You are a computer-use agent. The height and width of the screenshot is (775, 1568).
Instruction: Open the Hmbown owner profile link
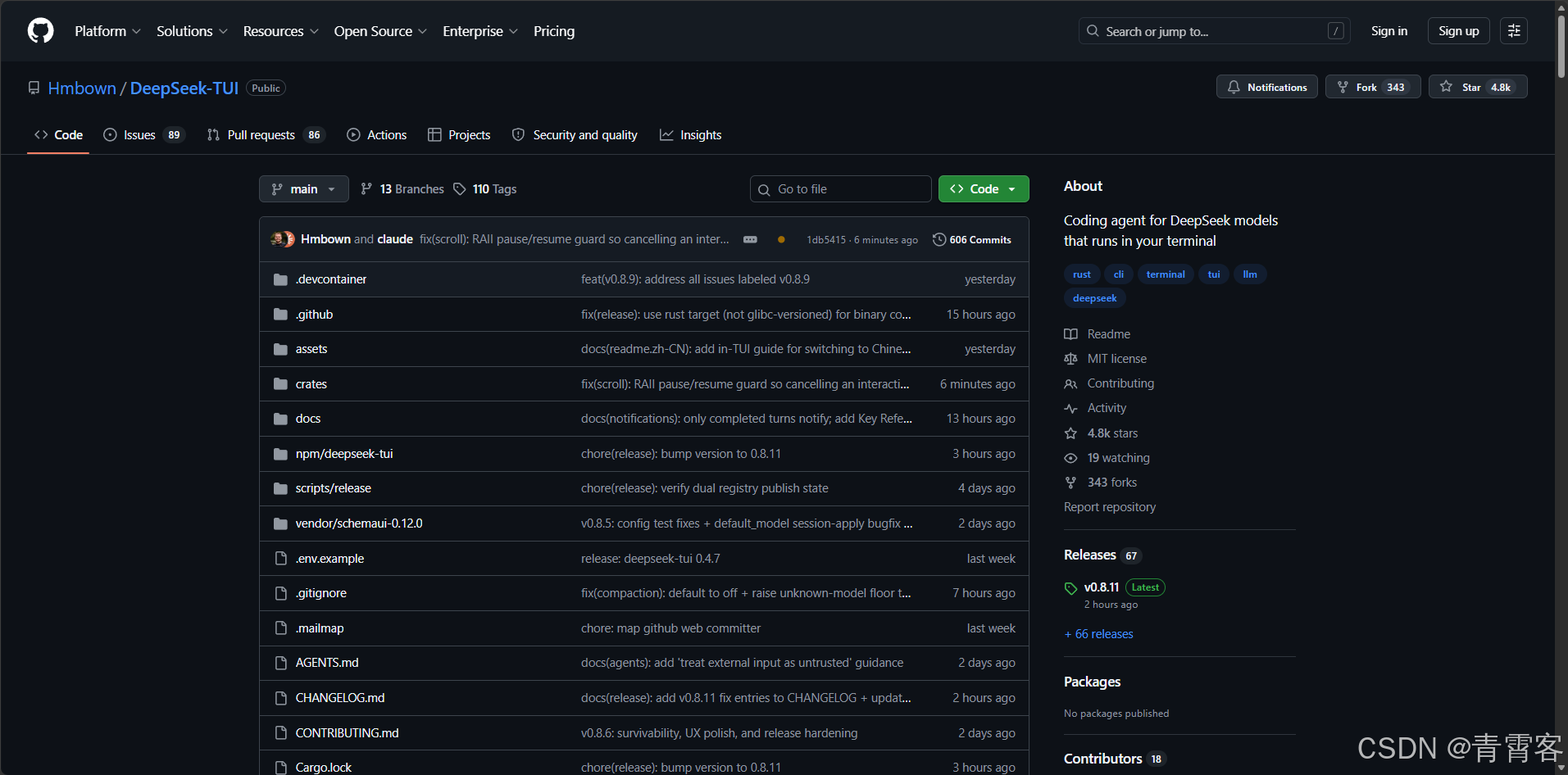pos(82,88)
